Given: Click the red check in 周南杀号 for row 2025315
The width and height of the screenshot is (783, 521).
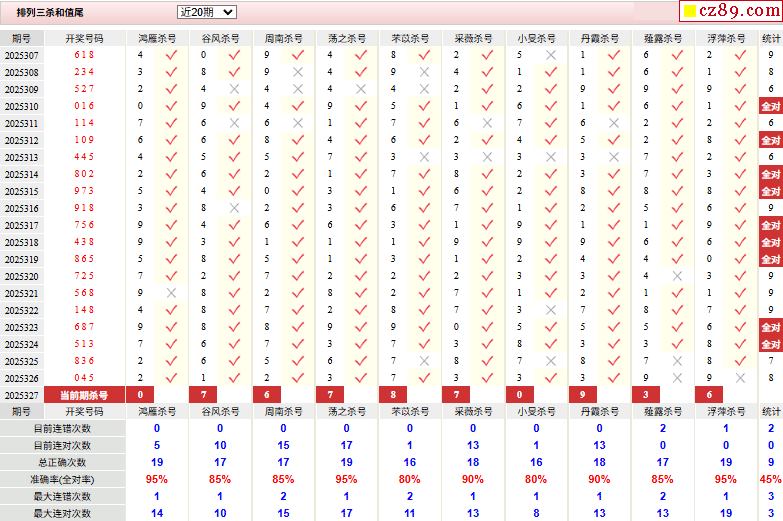Looking at the screenshot, I should [x=298, y=191].
